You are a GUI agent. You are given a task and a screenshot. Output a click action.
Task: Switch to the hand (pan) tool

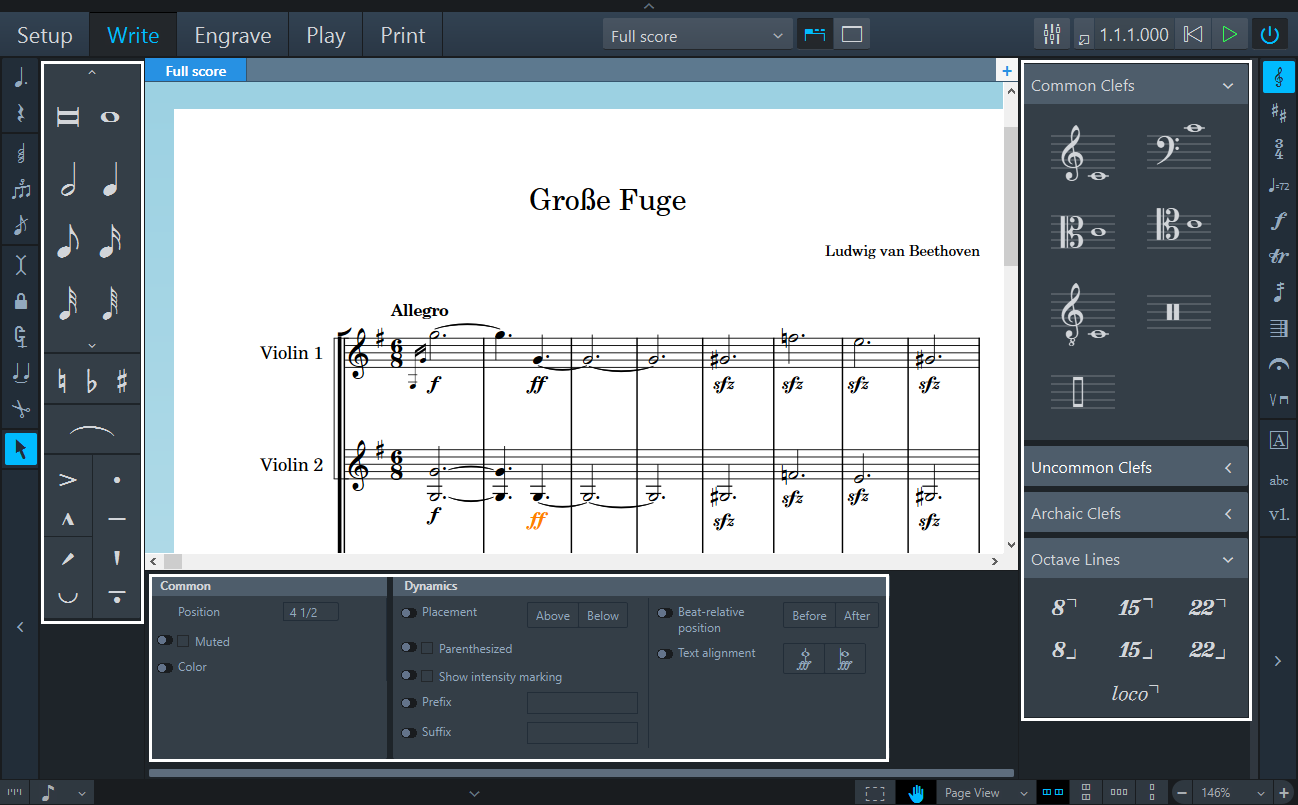click(x=915, y=793)
